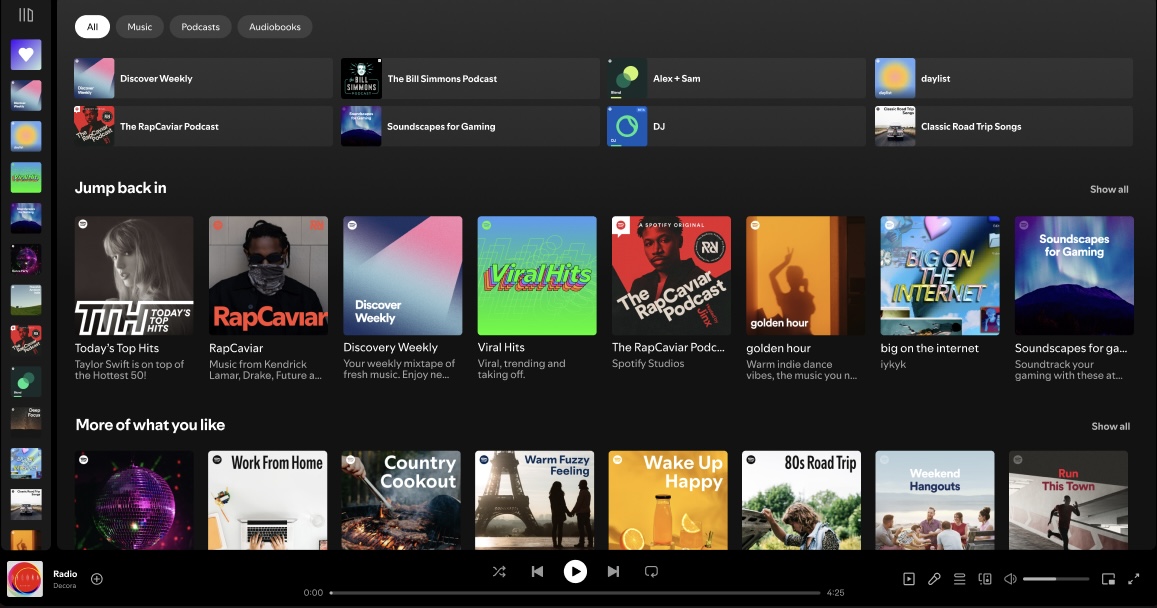Open the play queue
Image resolution: width=1157 pixels, height=608 pixels.
(x=959, y=579)
